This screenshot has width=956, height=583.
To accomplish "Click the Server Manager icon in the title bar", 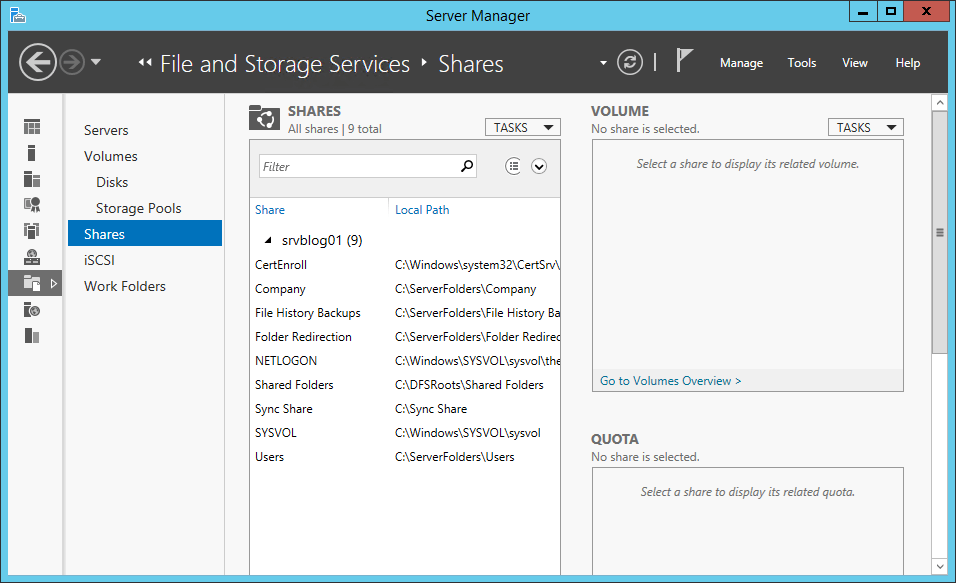I will [17, 15].
